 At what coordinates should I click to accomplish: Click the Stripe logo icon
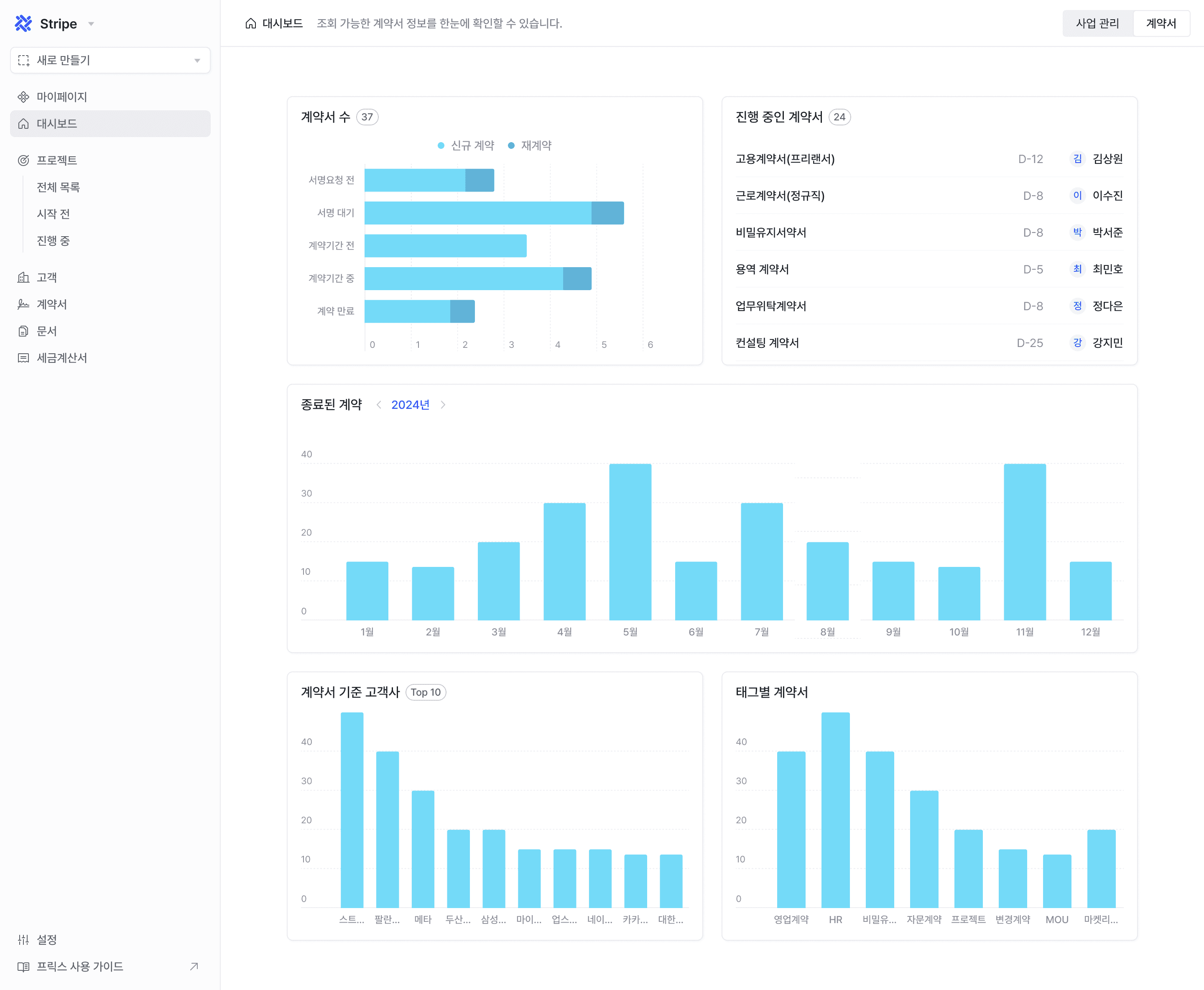[x=23, y=23]
